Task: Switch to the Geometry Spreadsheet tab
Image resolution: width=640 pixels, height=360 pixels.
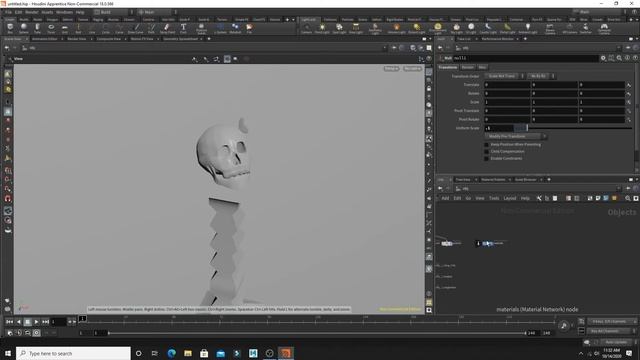Action: (180, 39)
